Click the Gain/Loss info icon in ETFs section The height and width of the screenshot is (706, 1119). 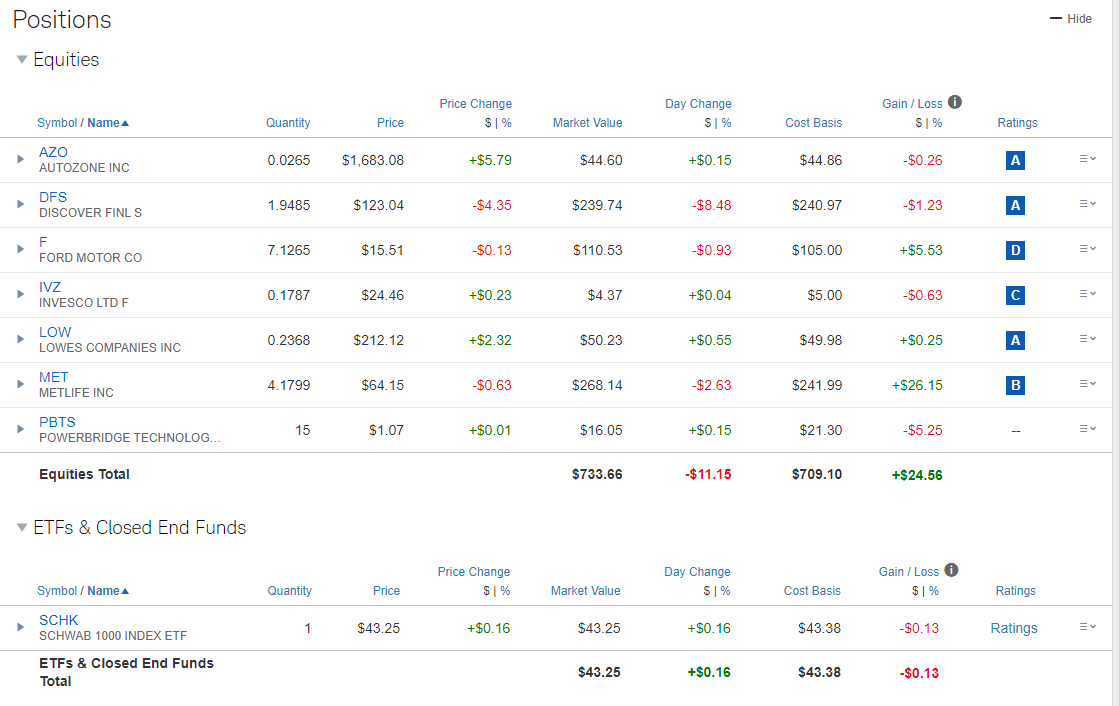coord(951,570)
